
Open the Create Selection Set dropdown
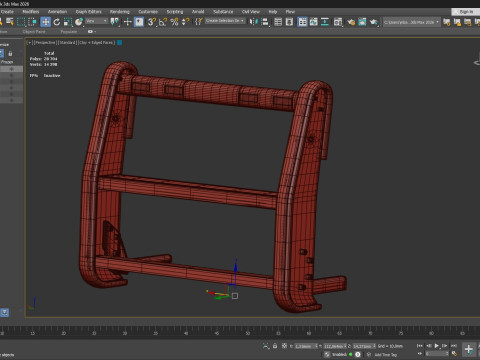click(x=225, y=21)
